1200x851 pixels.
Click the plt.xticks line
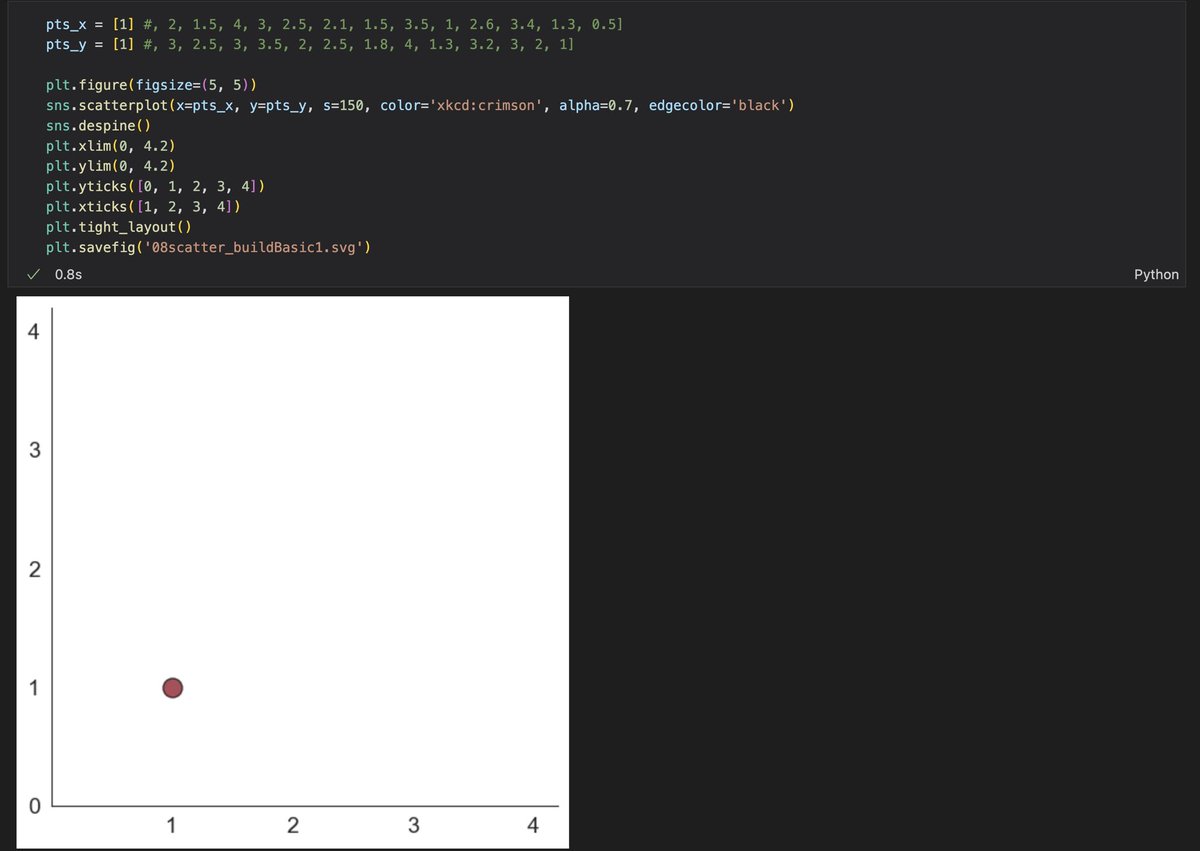tap(143, 207)
